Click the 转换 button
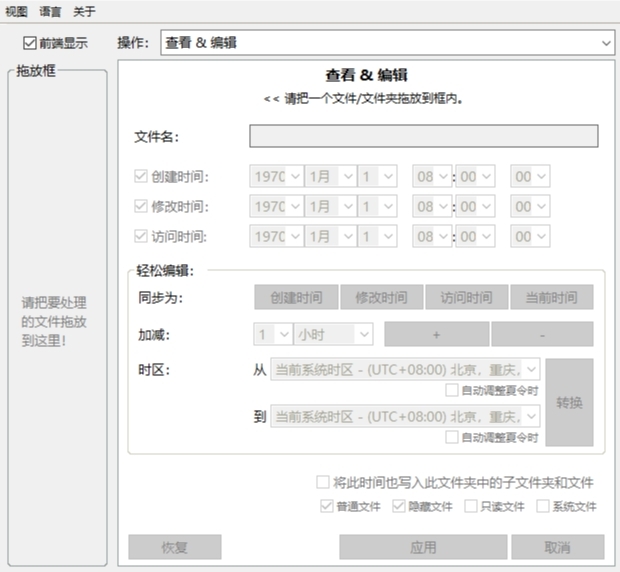 click(x=569, y=402)
